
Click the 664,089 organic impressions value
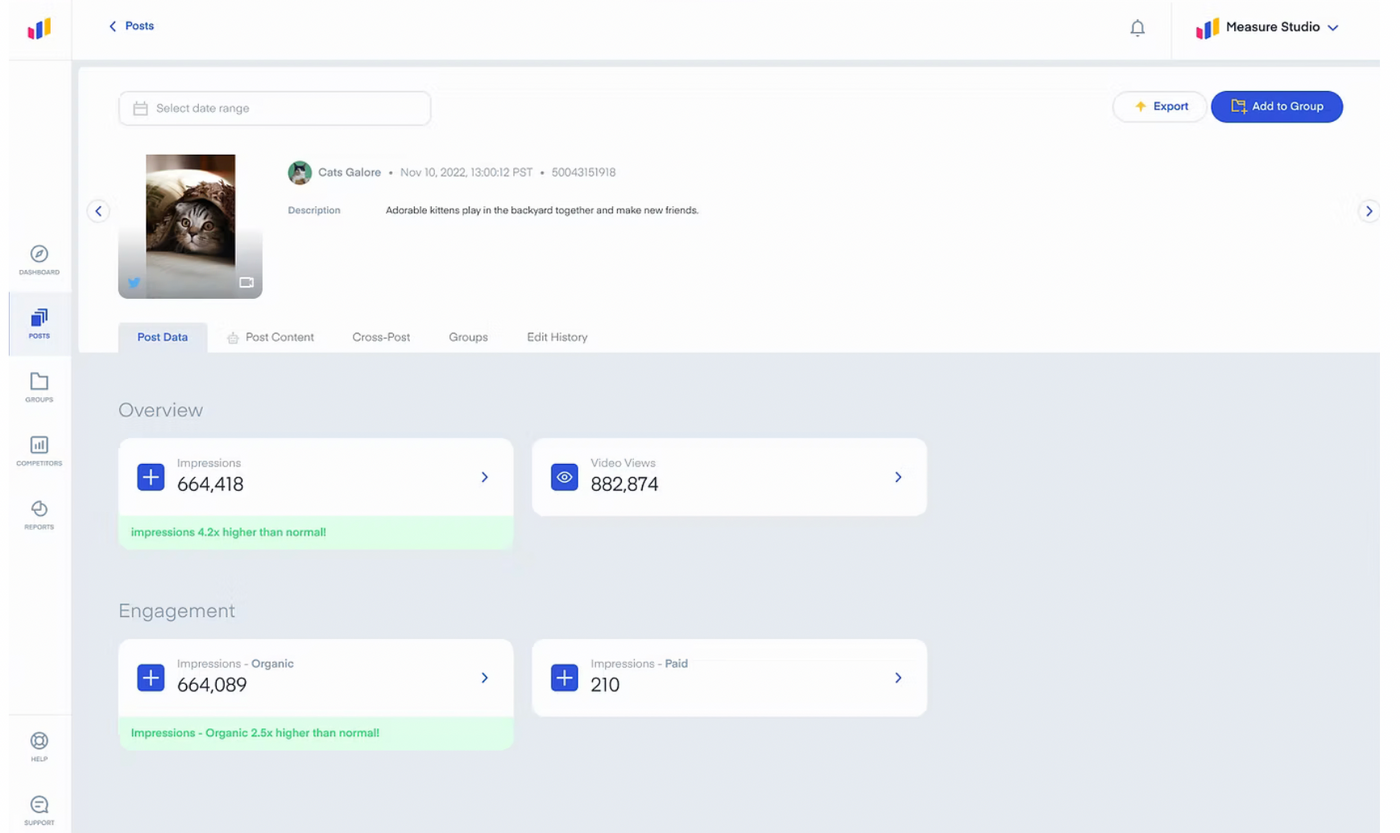(x=212, y=685)
